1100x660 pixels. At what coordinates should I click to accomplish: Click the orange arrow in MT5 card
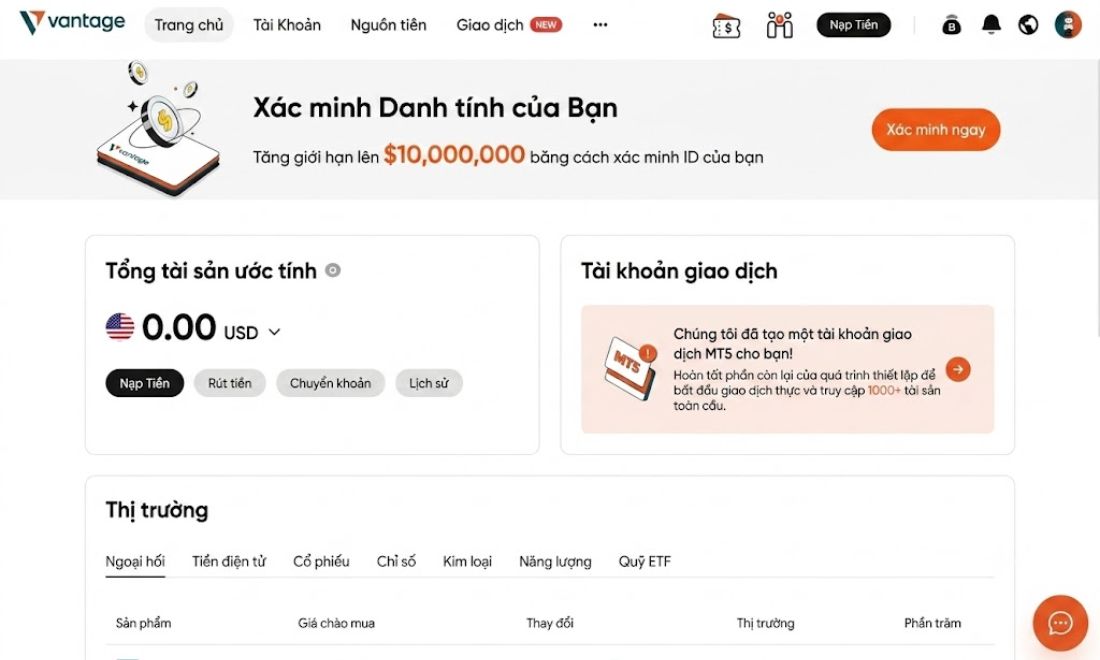(x=958, y=369)
